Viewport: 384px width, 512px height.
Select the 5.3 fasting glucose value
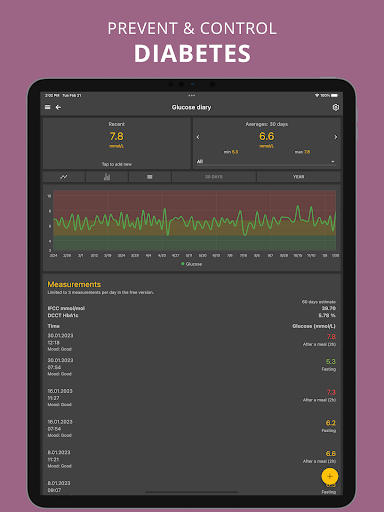click(331, 362)
